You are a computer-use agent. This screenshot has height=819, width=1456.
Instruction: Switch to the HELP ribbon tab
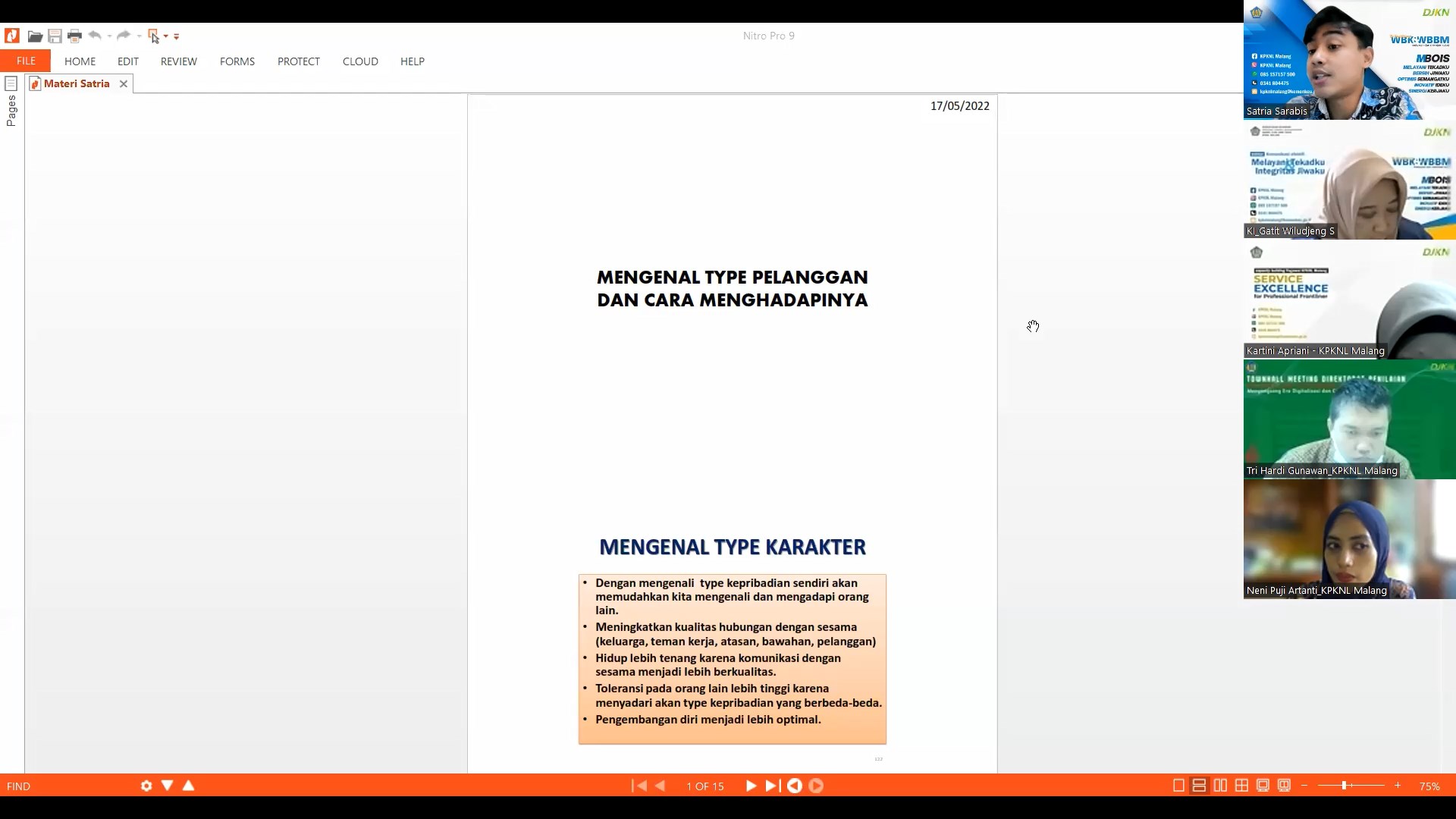tap(413, 61)
